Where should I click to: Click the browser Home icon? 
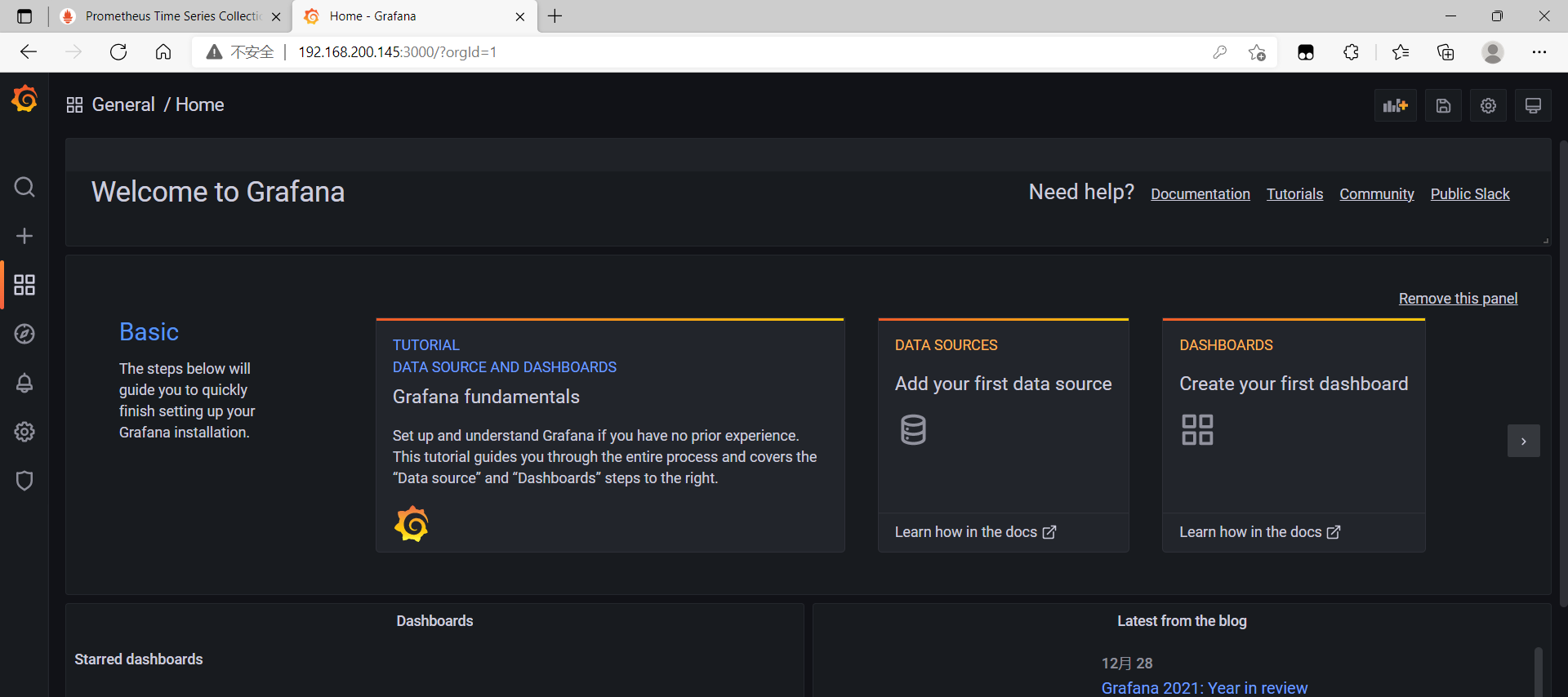[163, 52]
